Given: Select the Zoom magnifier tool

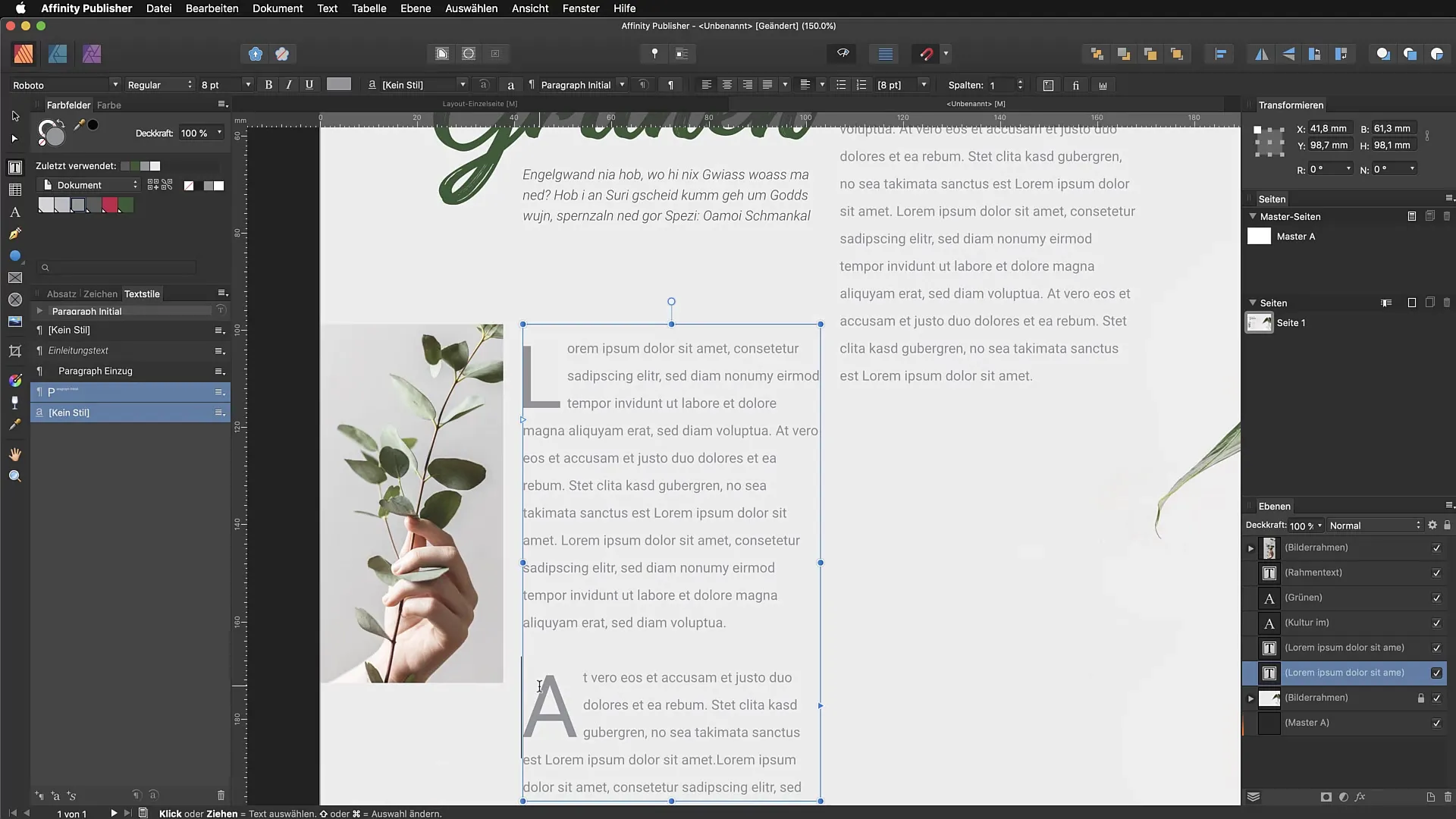Looking at the screenshot, I should tap(15, 476).
